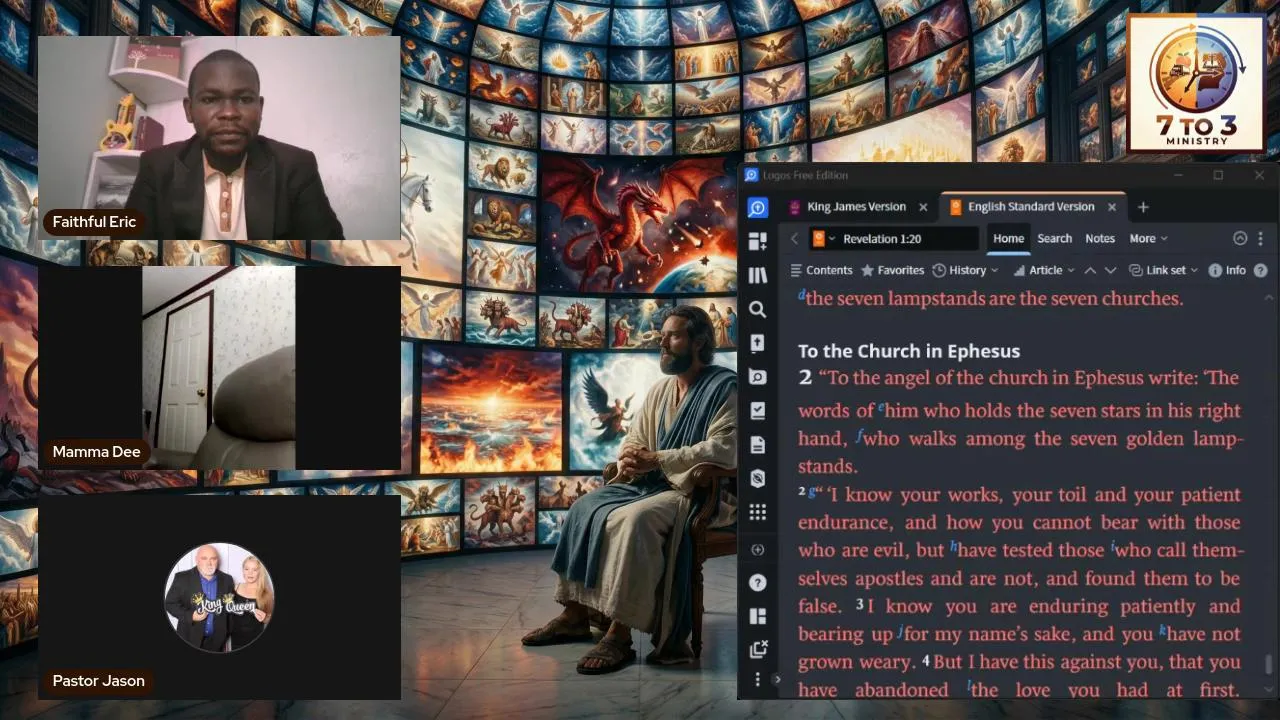Open the History dropdown
The image size is (1280, 720).
point(965,270)
